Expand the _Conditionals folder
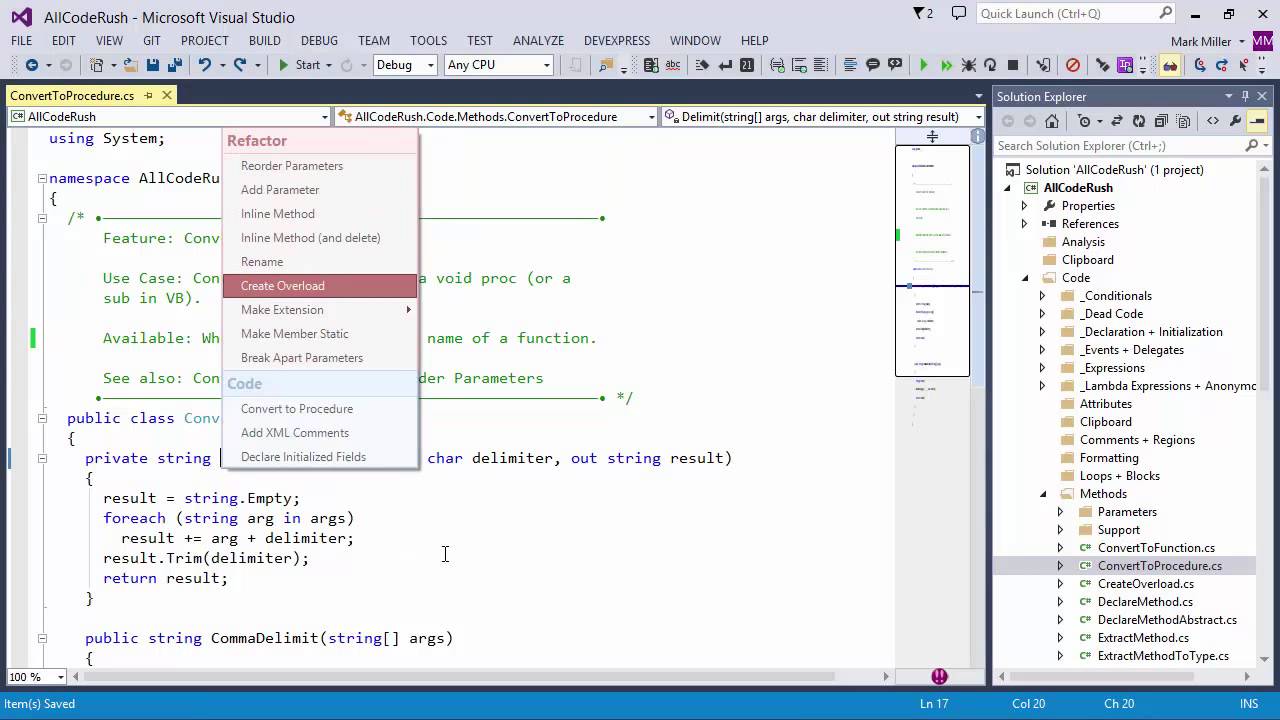The image size is (1280, 720). (x=1042, y=296)
